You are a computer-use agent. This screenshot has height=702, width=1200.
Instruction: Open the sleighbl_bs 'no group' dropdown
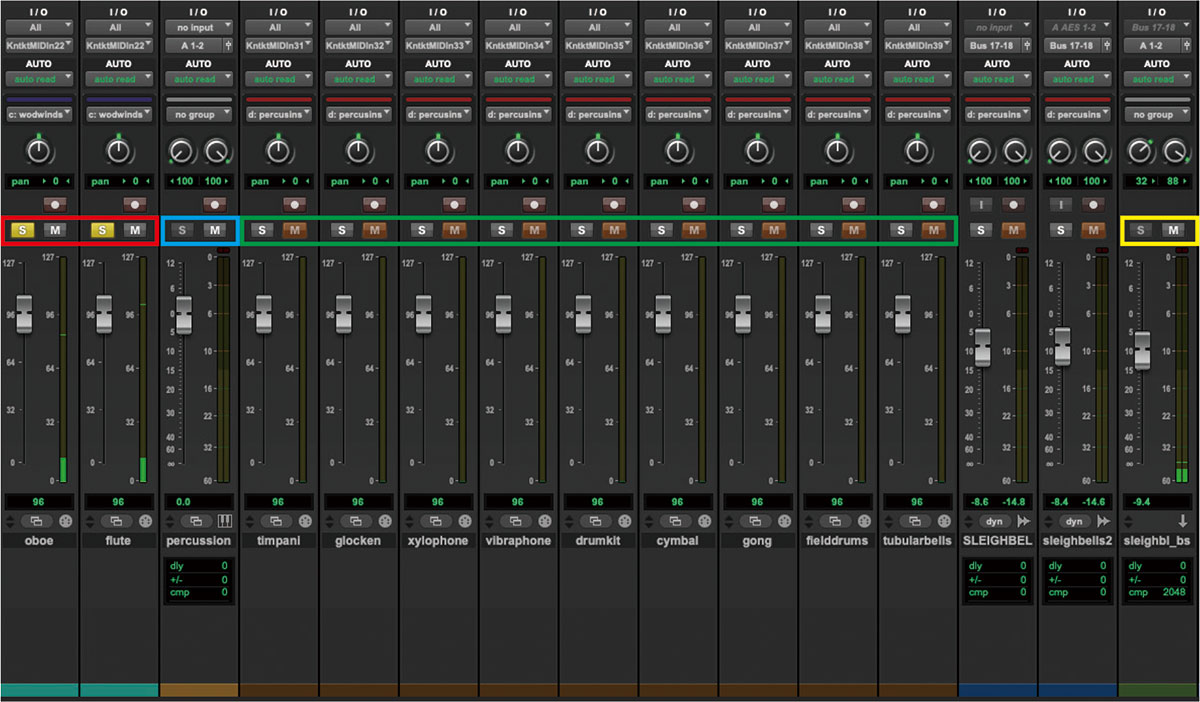pyautogui.click(x=1157, y=114)
